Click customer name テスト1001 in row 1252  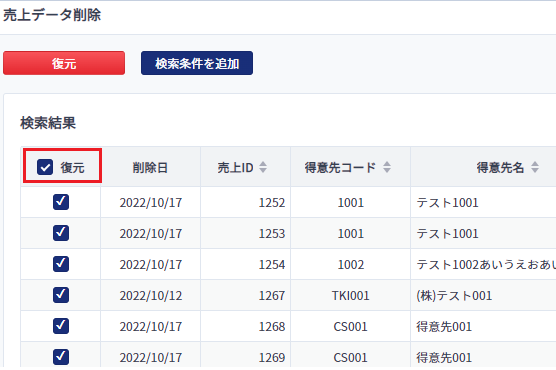pos(447,203)
